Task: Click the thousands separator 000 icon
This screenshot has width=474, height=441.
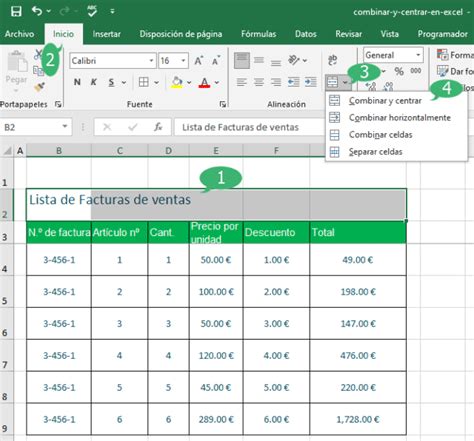Action: tap(415, 71)
